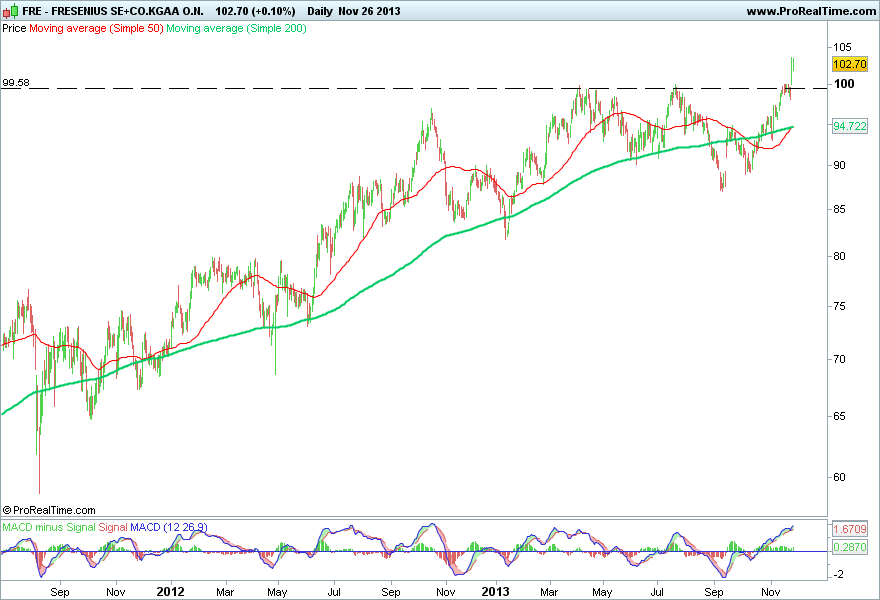Click the Daily timeframe label
Viewport: 880px width, 600px height.
pyautogui.click(x=320, y=11)
